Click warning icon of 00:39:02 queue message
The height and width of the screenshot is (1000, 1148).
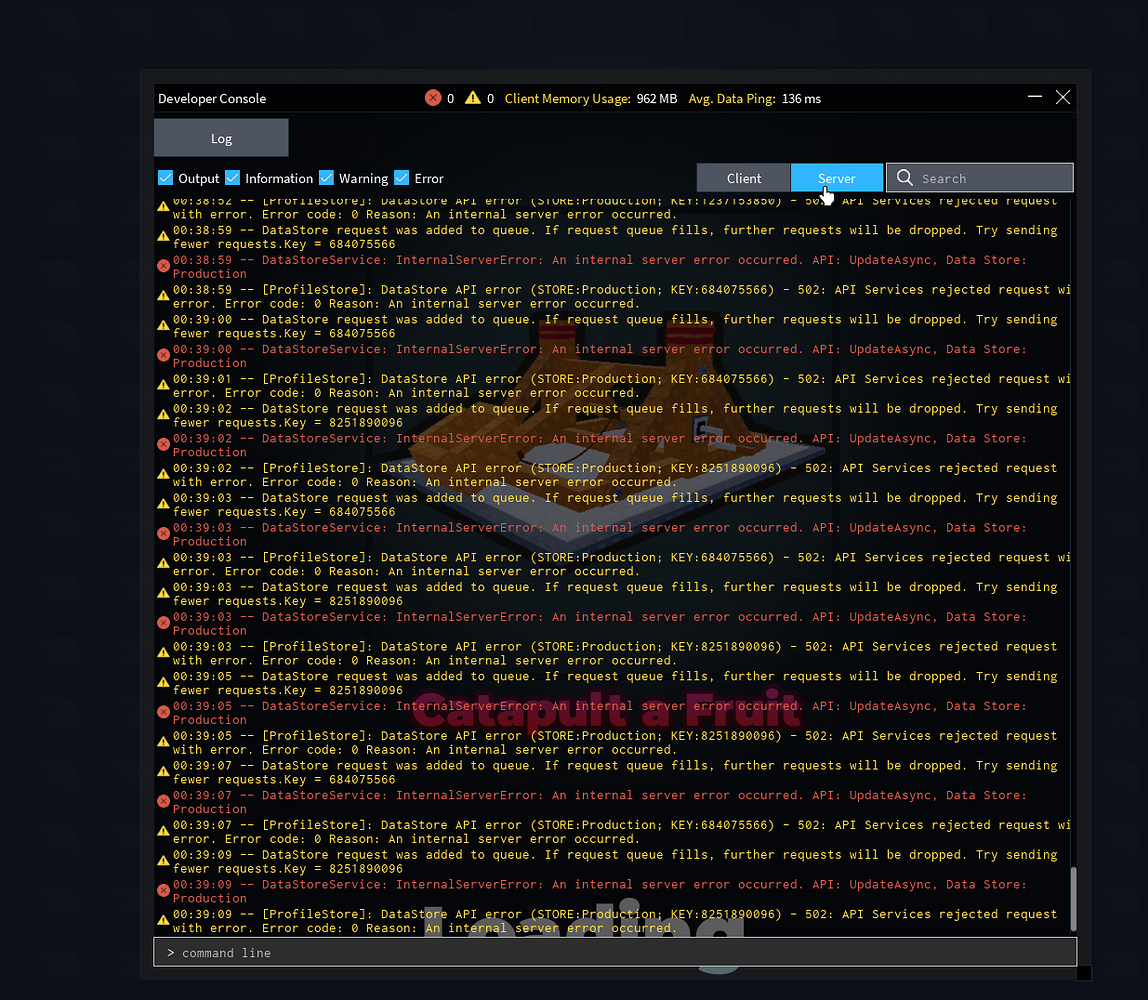[x=163, y=415]
